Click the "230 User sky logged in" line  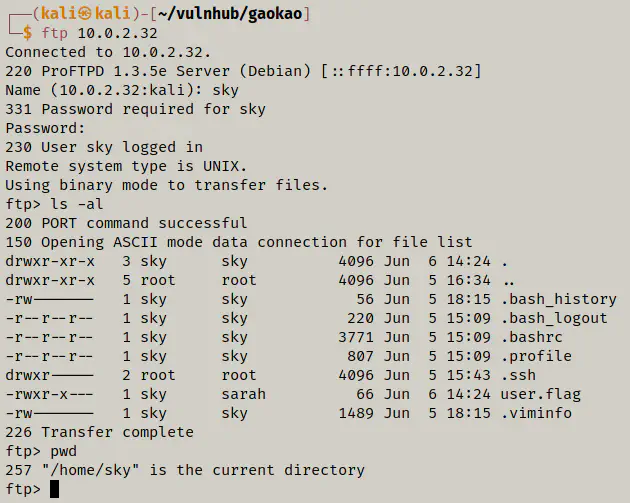(104, 147)
